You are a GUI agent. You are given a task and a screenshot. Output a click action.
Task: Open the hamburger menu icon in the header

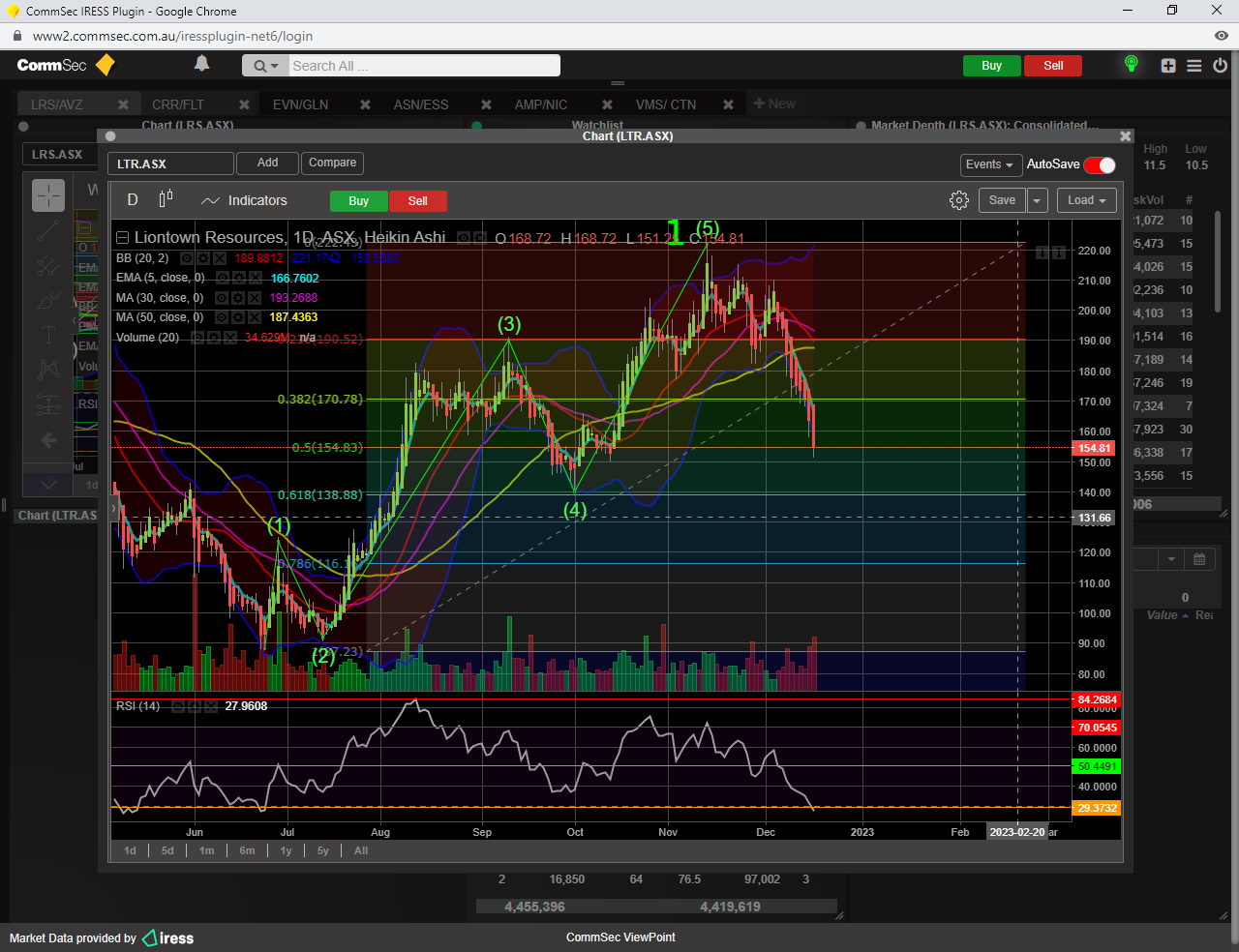(1194, 66)
